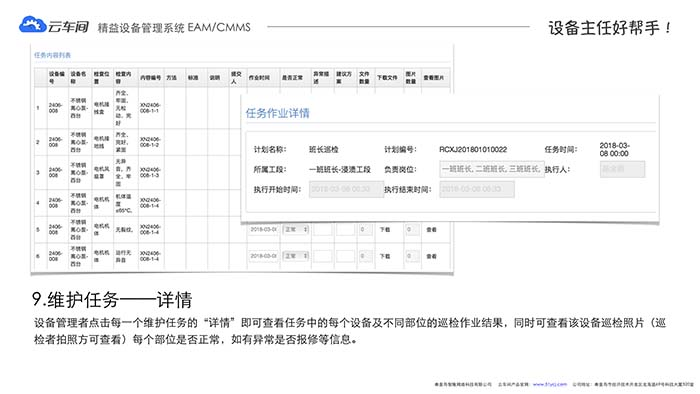Image resolution: width=700 pixels, height=394 pixels.
Task: Click the 云车间 cloud logo icon
Action: (x=33, y=24)
